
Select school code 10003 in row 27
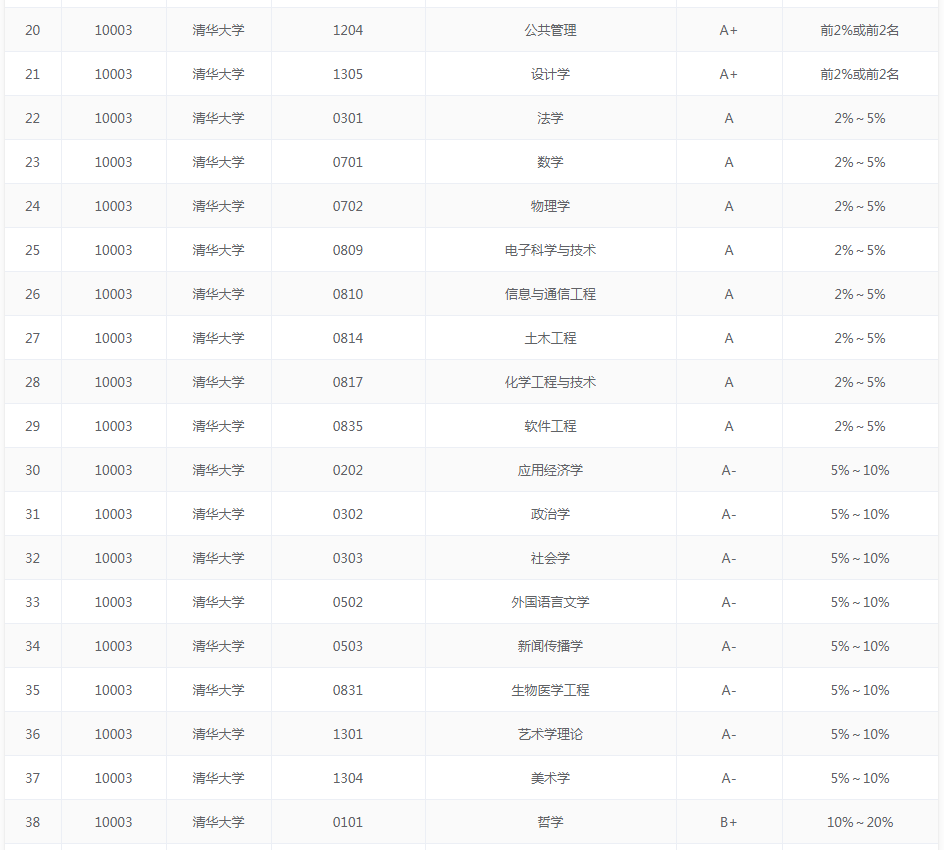[x=113, y=338]
